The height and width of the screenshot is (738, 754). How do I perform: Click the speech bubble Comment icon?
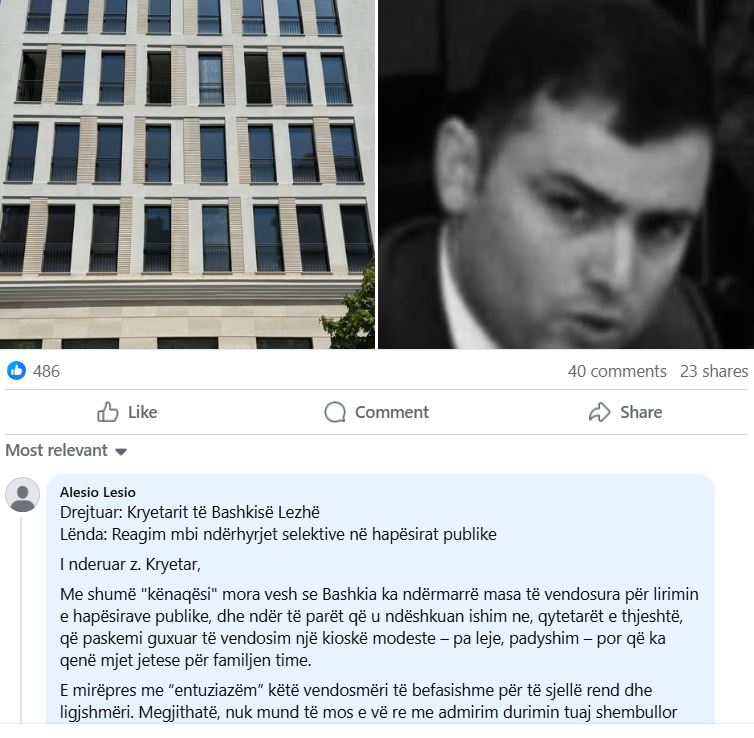pyautogui.click(x=335, y=412)
